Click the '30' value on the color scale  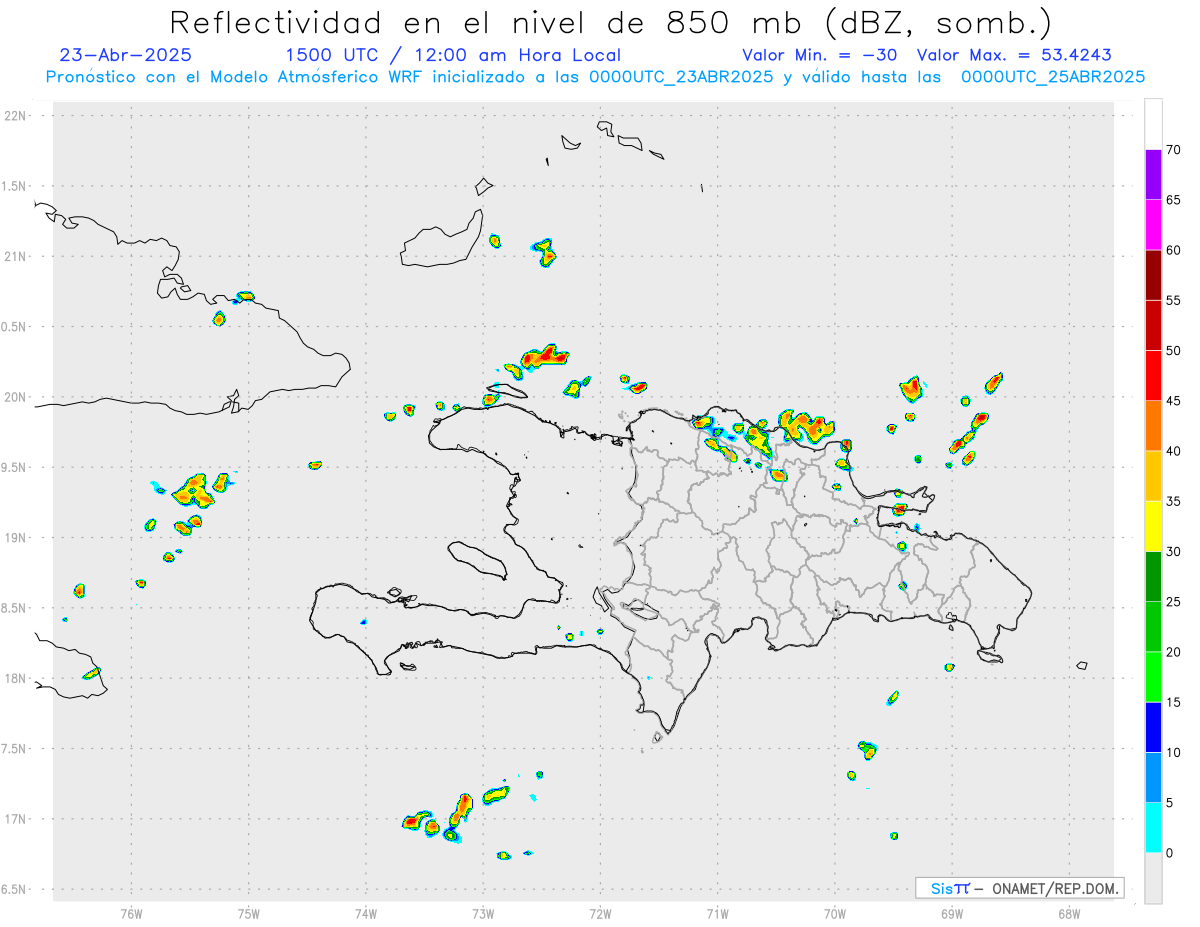click(x=1173, y=552)
